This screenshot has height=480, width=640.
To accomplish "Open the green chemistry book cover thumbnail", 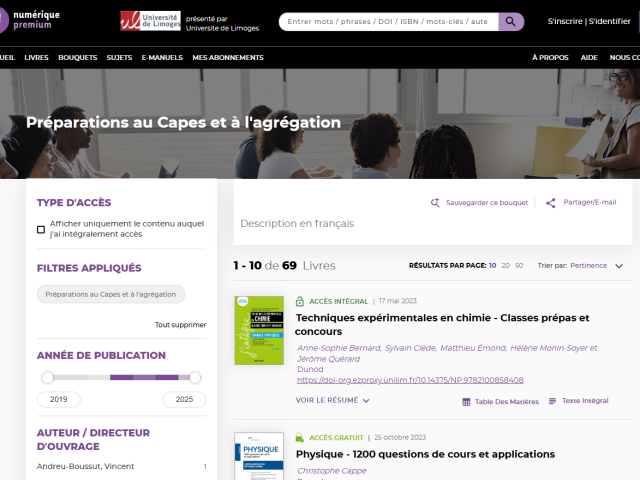I will pyautogui.click(x=259, y=330).
